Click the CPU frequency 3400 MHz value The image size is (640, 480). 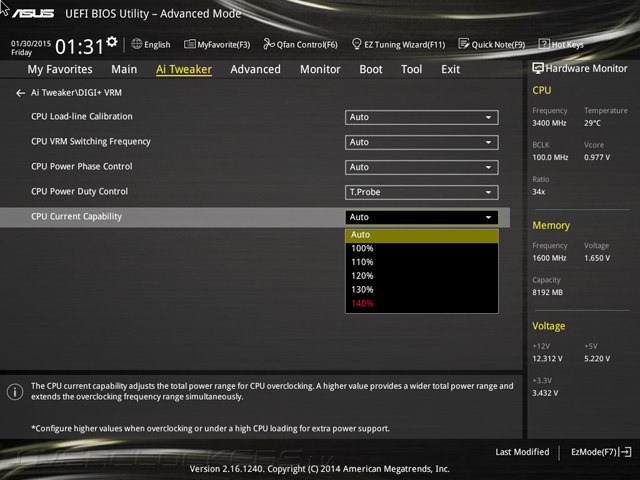click(x=549, y=123)
